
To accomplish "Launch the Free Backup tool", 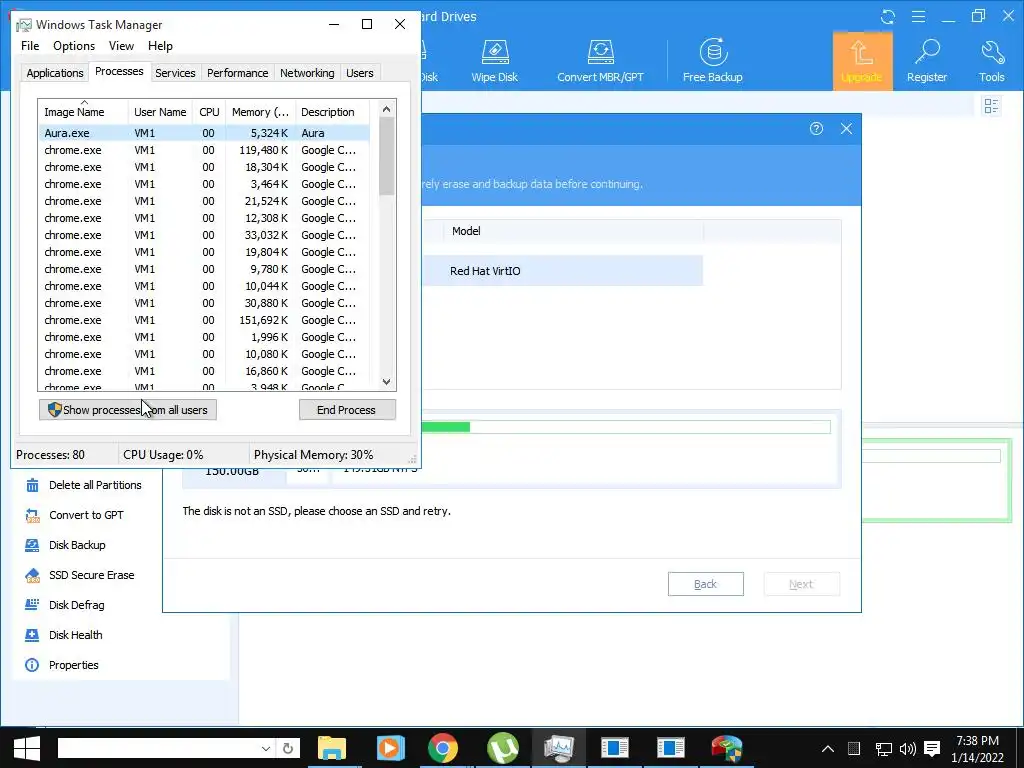I will click(712, 61).
